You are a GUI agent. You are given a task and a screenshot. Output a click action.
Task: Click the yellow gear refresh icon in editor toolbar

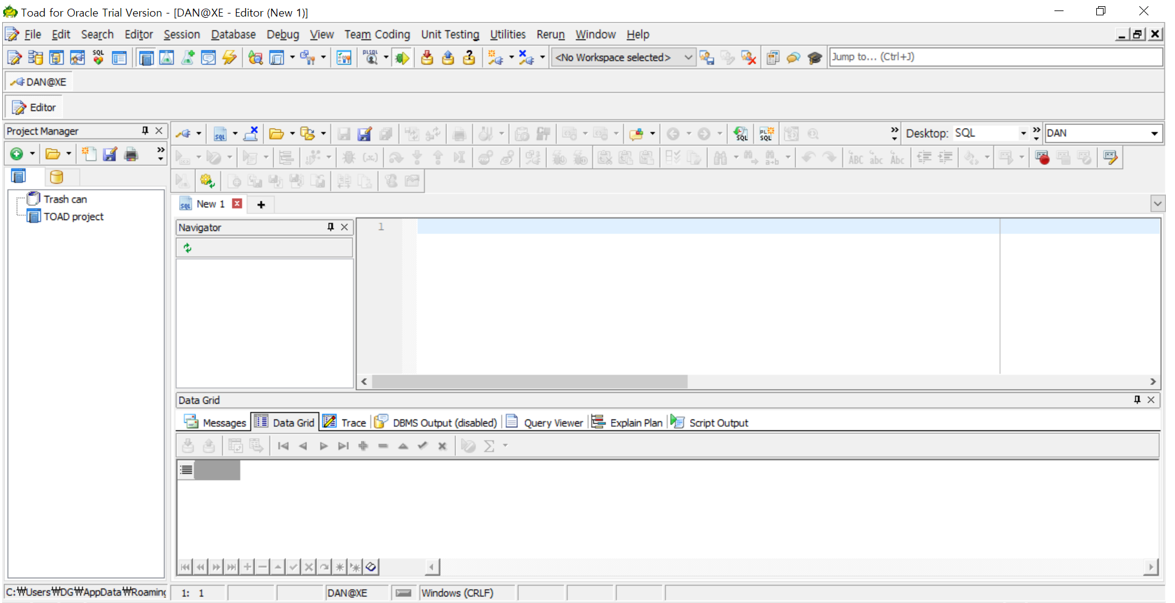pyautogui.click(x=207, y=181)
